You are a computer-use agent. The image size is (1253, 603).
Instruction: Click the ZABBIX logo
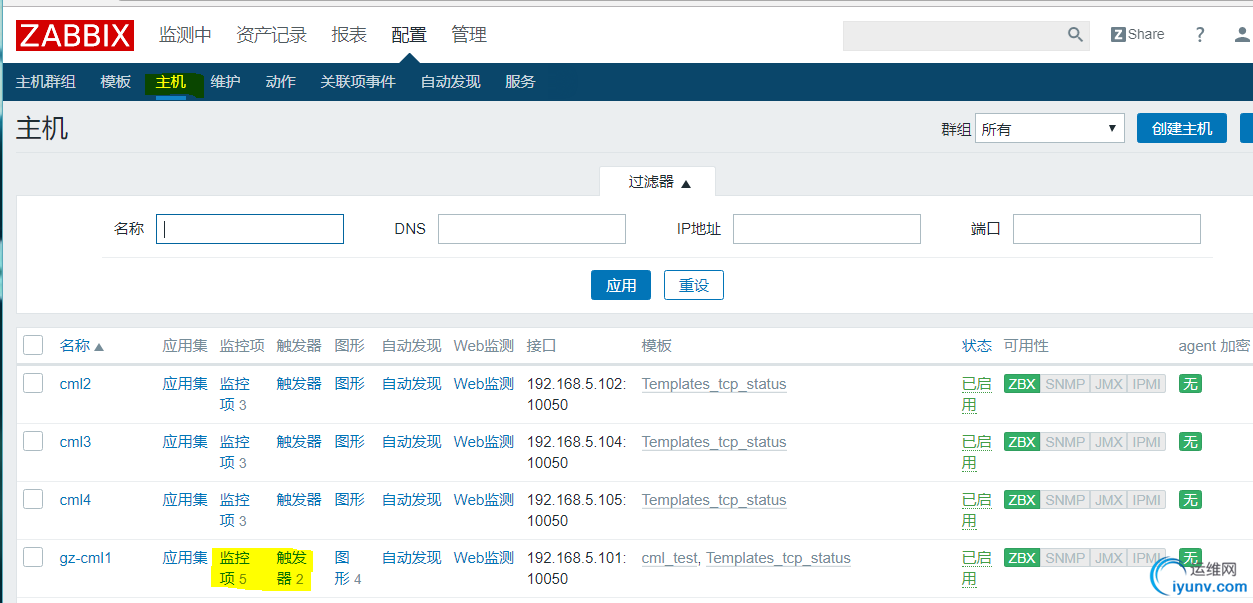click(x=75, y=36)
